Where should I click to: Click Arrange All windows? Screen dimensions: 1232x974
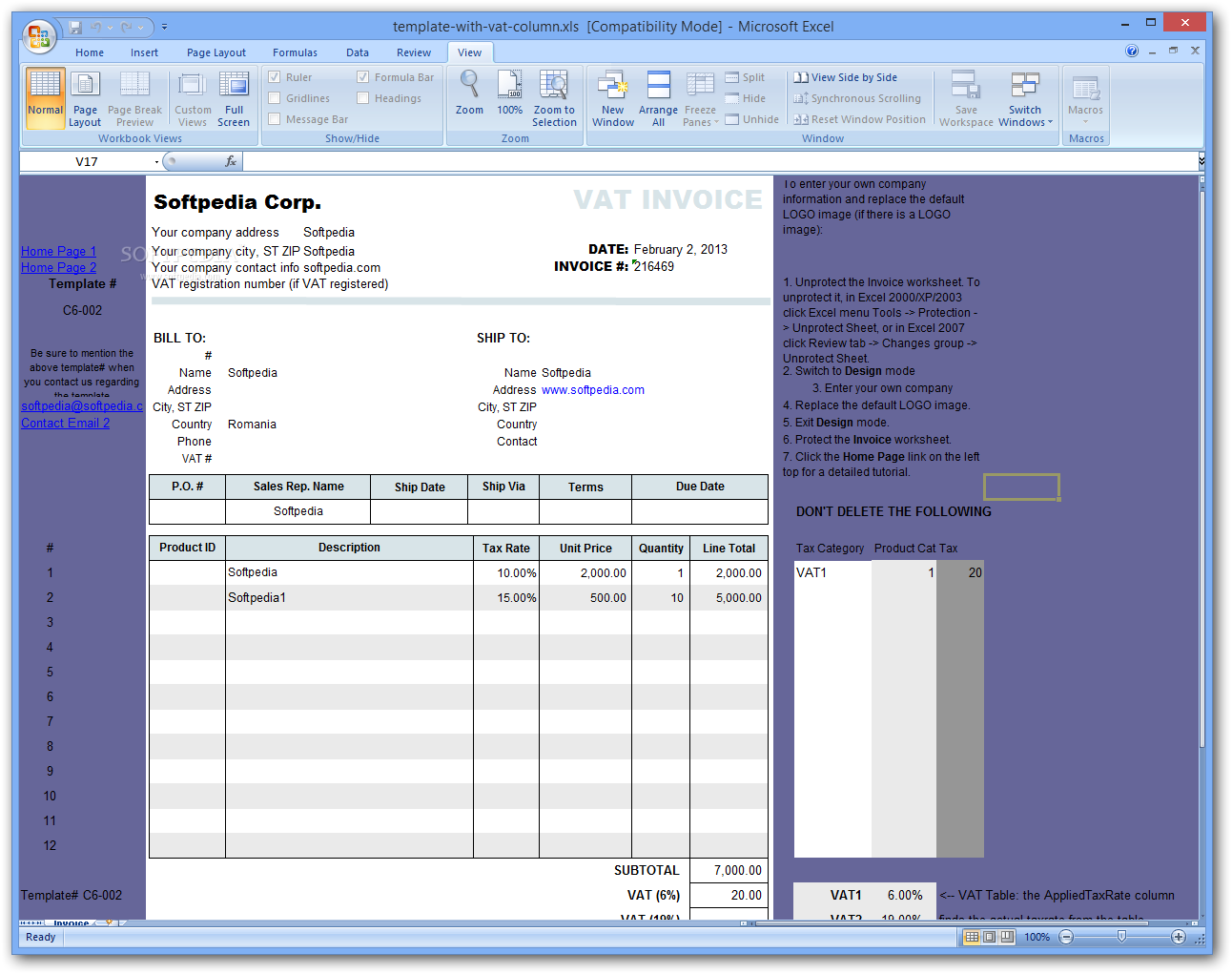point(658,98)
